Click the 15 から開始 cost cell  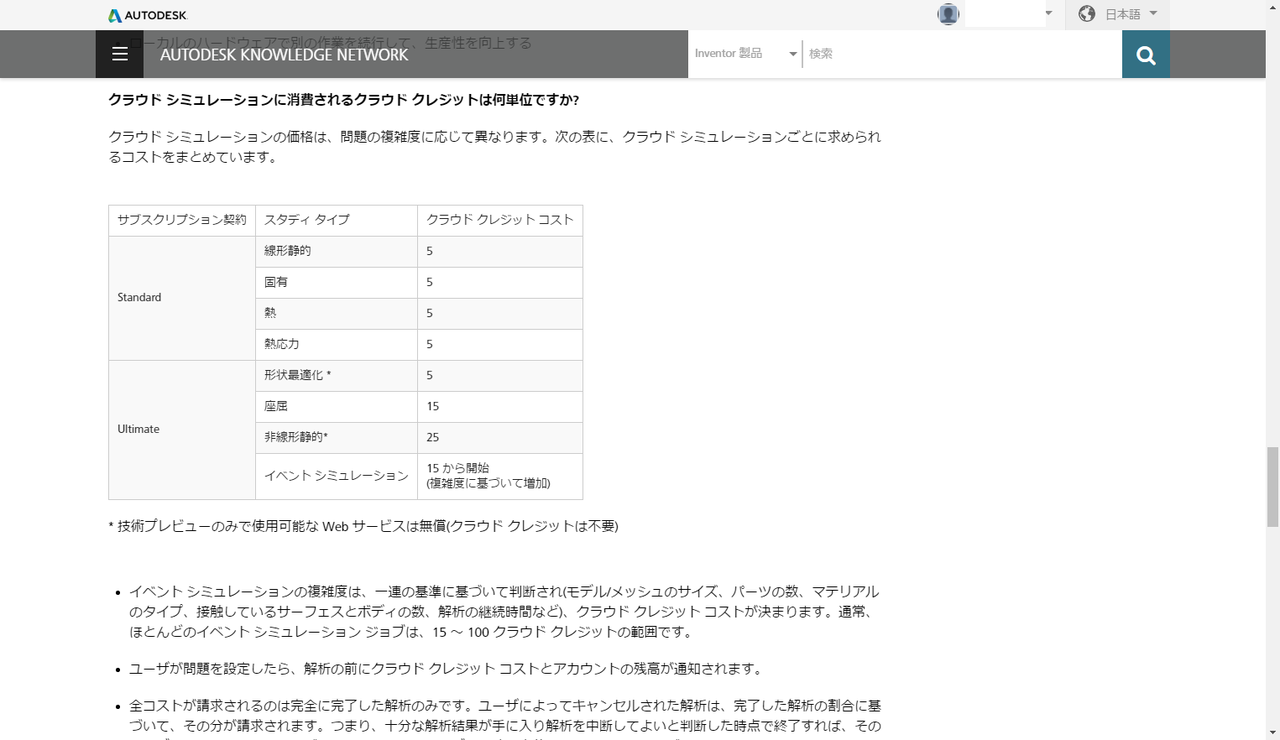coord(500,476)
